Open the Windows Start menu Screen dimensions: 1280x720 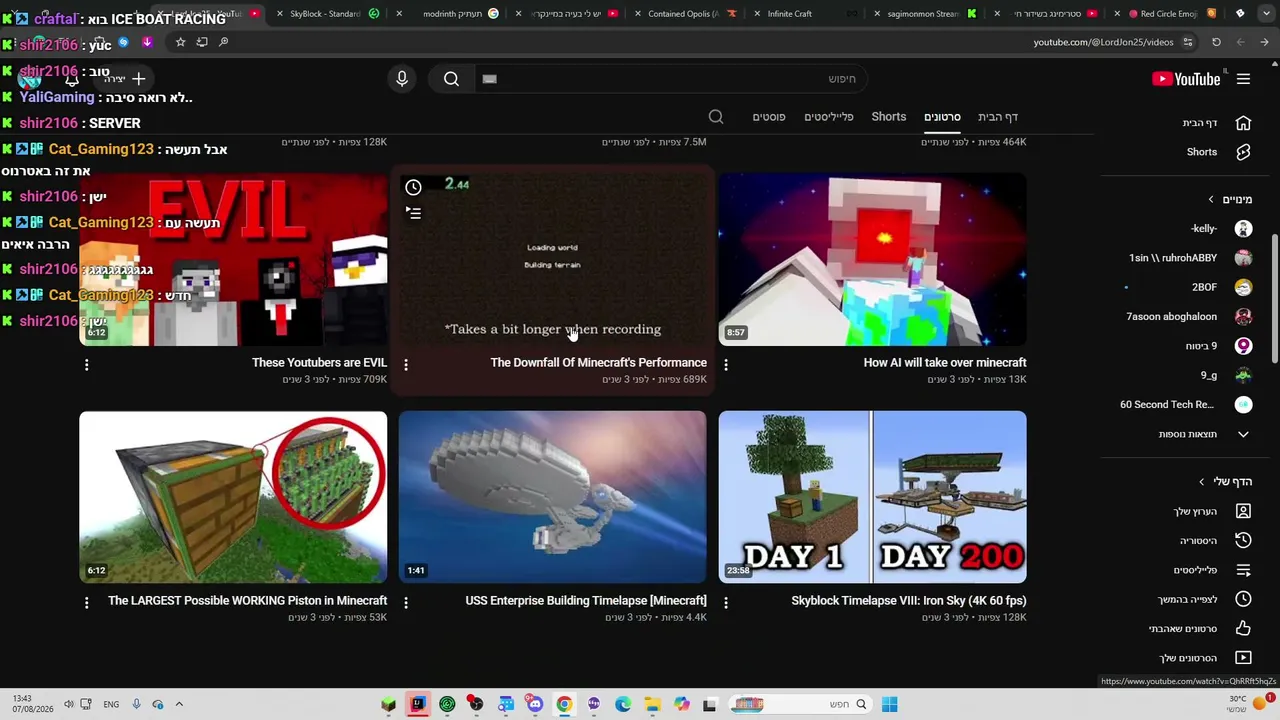[x=889, y=705]
